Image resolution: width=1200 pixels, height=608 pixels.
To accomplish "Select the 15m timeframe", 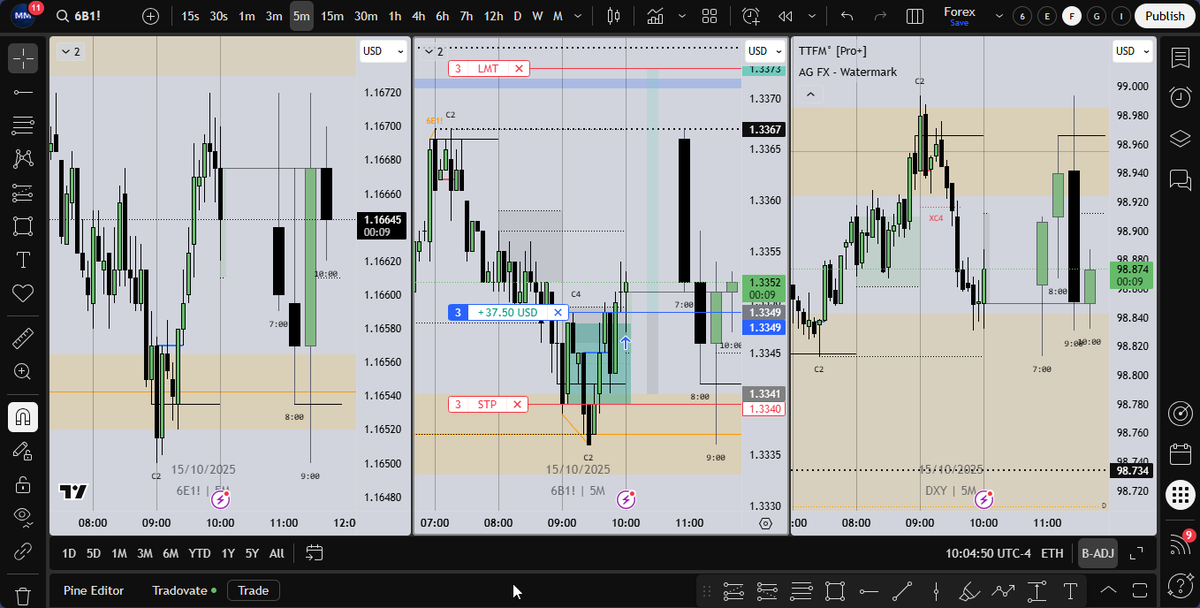I will pos(332,16).
